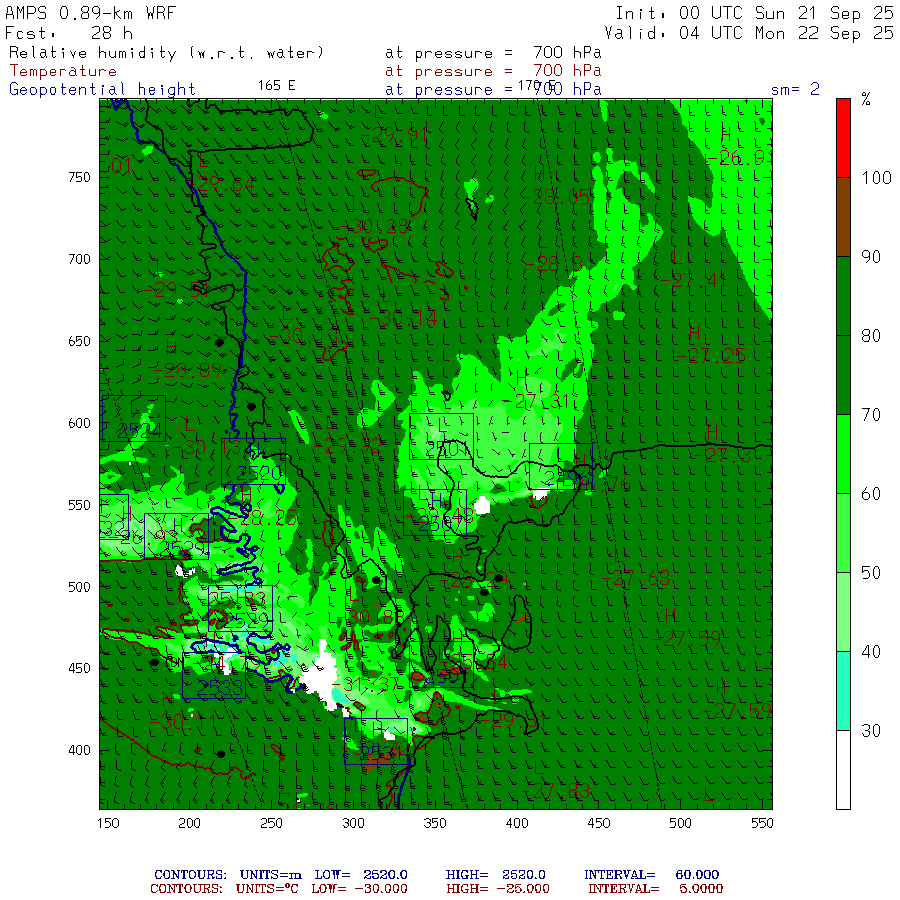Click the 'INTERVAL= 5.0000' contour legend text
The width and height of the screenshot is (900, 900).
[x=655, y=889]
